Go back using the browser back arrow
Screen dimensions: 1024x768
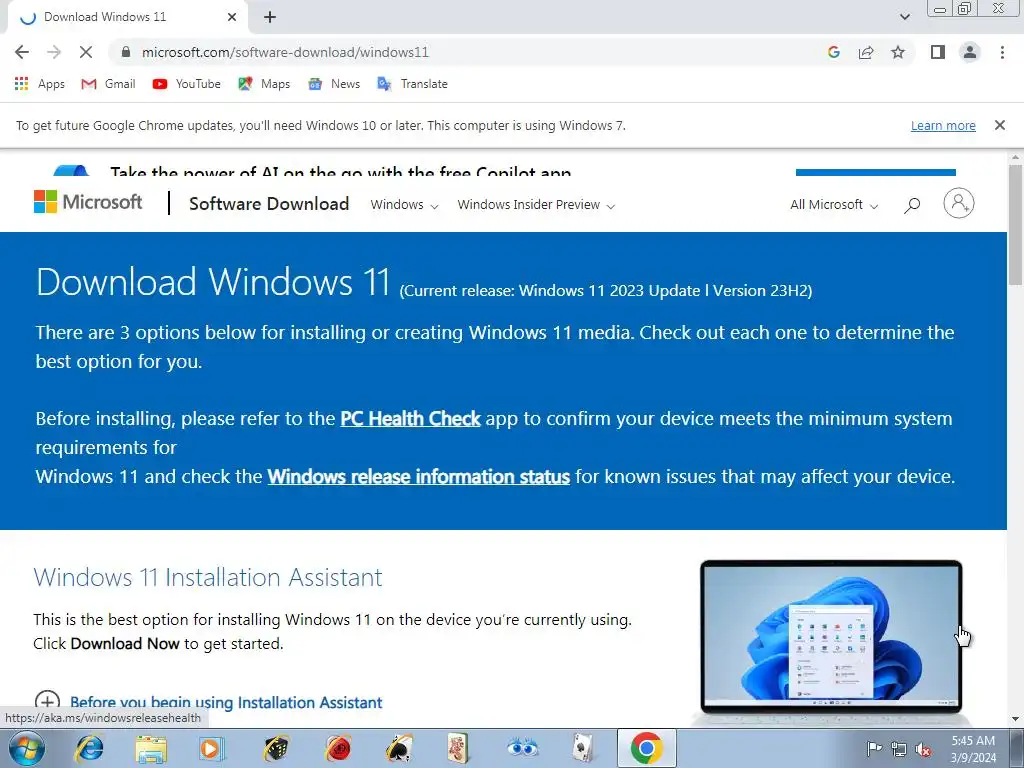pyautogui.click(x=22, y=52)
